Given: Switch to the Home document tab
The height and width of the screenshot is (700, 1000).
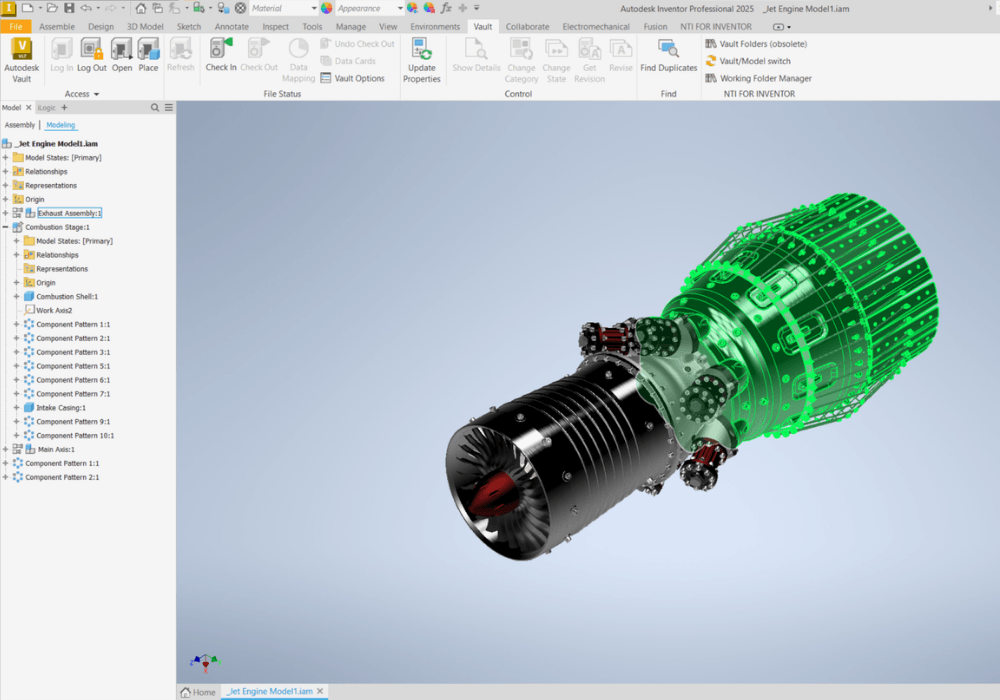Looking at the screenshot, I should [x=198, y=692].
